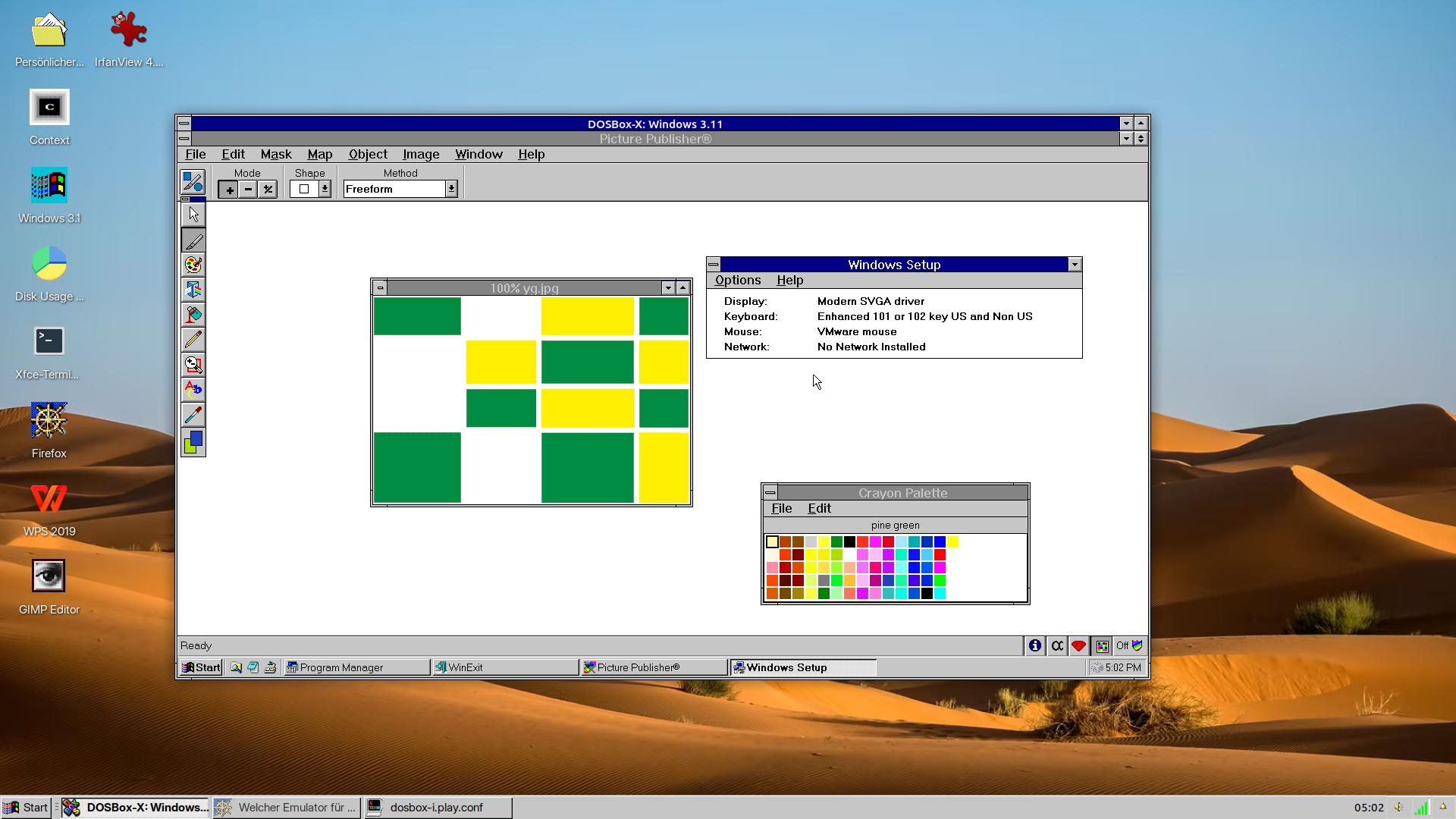Click dosbox-i.play.conf in the host taskbar
Viewport: 1456px width, 819px height.
pyautogui.click(x=438, y=808)
